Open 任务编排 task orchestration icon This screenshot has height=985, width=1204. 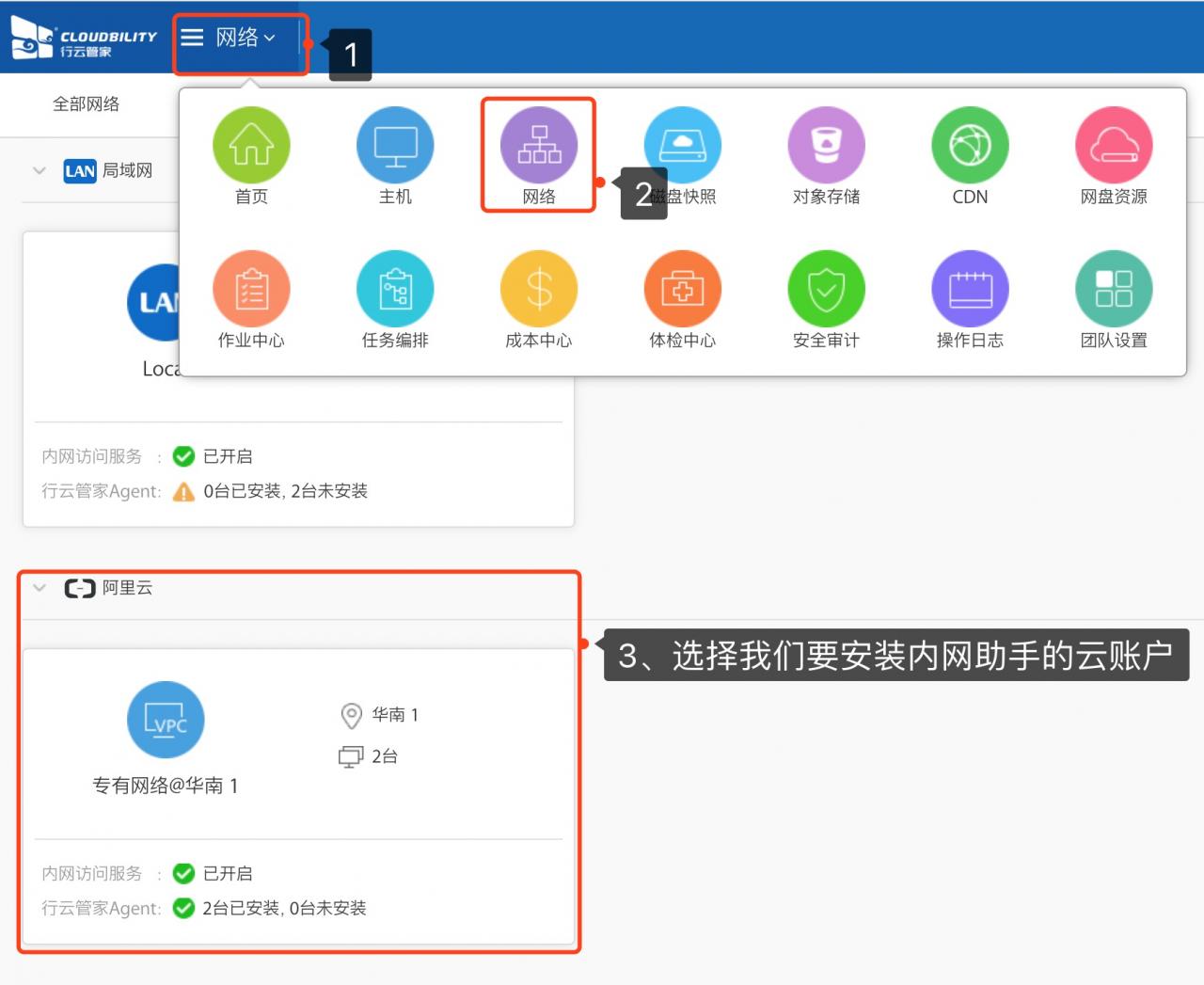(395, 289)
